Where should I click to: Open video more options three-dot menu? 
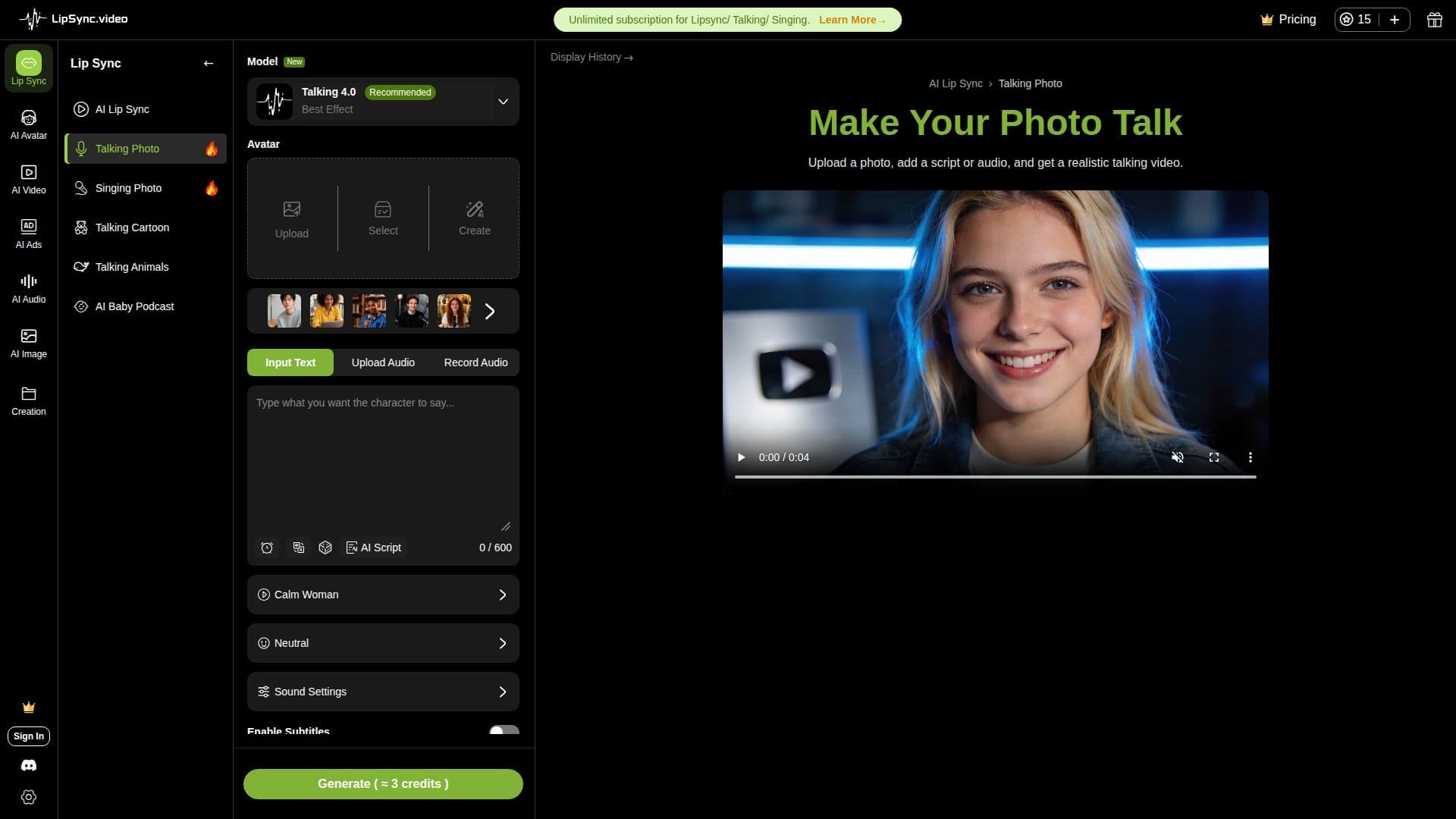tap(1250, 457)
